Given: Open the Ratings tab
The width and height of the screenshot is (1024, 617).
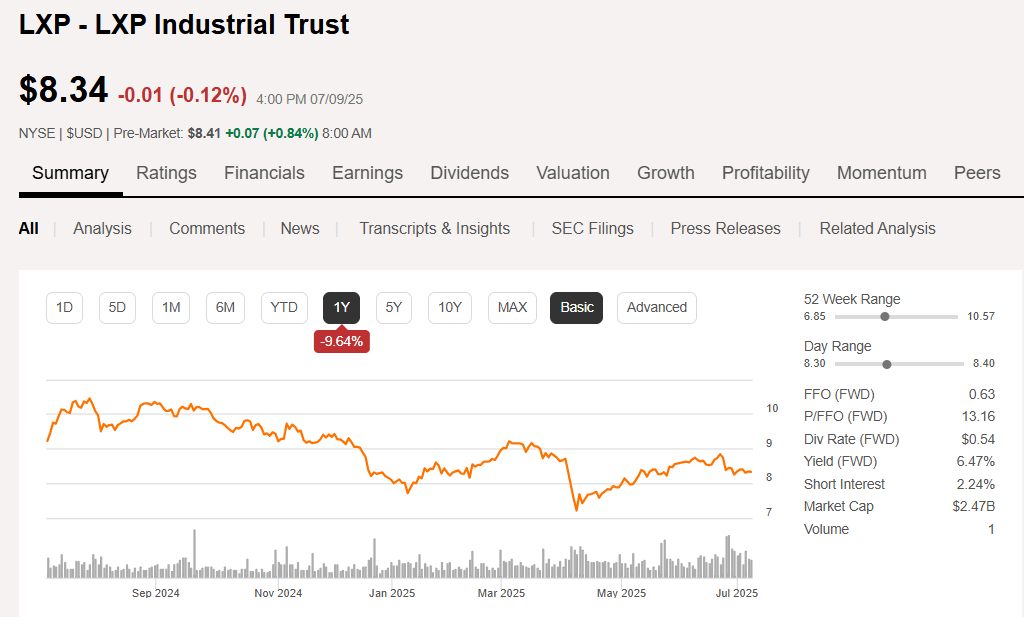Looking at the screenshot, I should 166,172.
